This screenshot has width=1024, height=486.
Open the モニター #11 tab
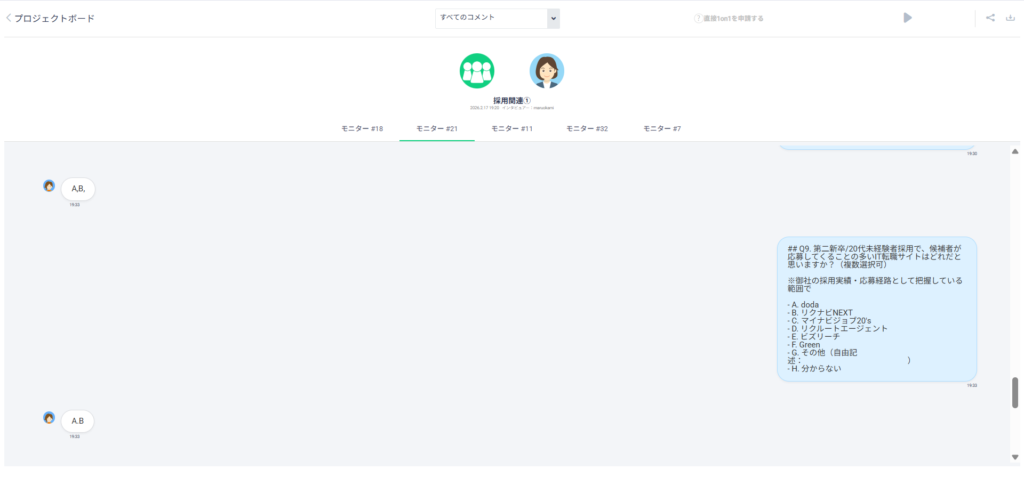(512, 129)
